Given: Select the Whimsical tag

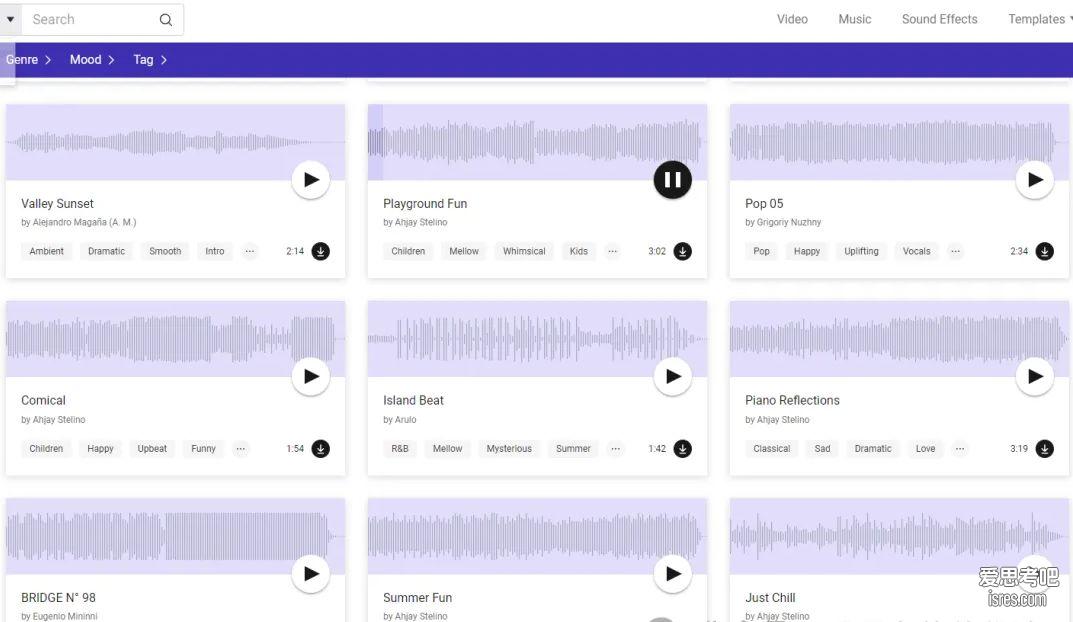Looking at the screenshot, I should click(524, 251).
